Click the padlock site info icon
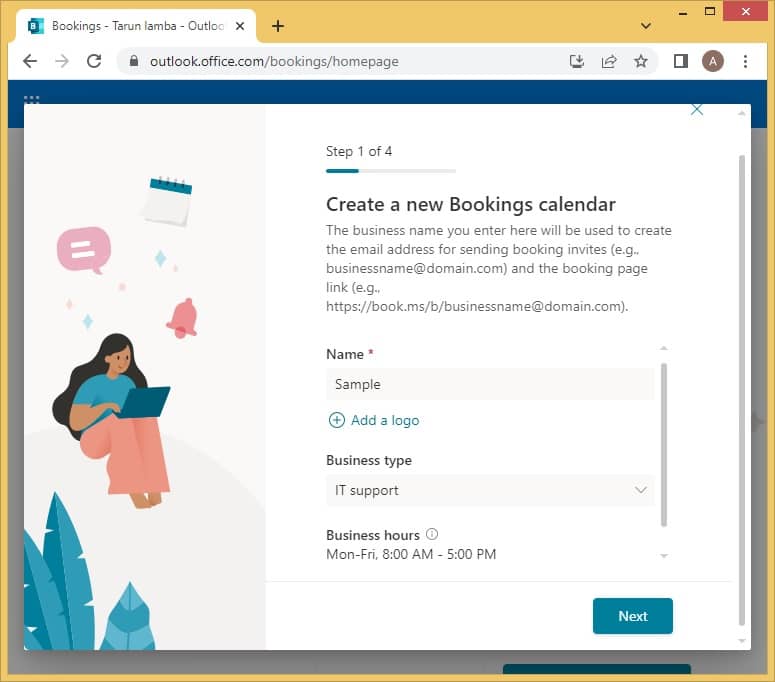The width and height of the screenshot is (775, 682). [x=133, y=61]
